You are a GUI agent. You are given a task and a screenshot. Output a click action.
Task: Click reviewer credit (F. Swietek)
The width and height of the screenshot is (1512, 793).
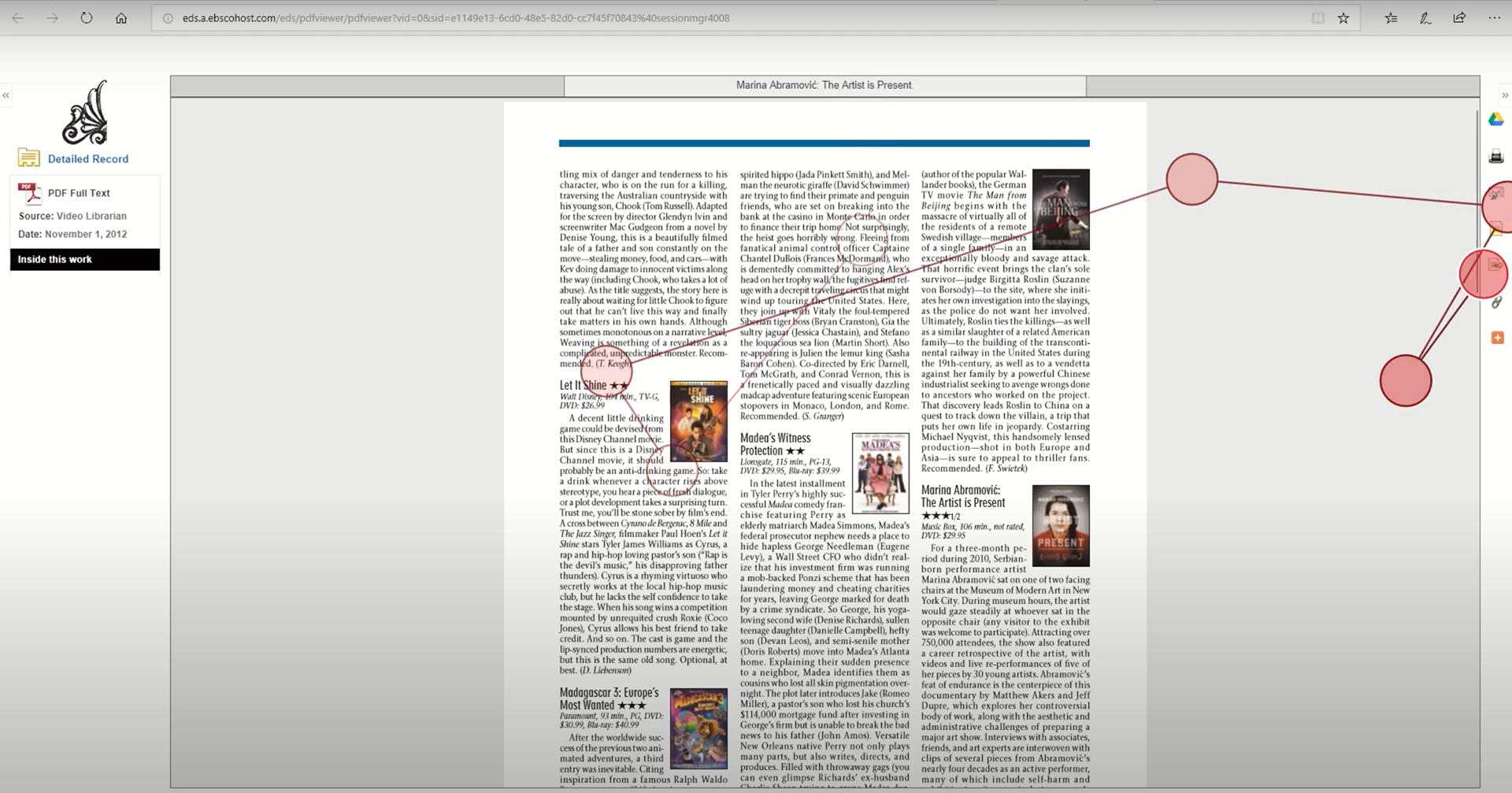1006,469
